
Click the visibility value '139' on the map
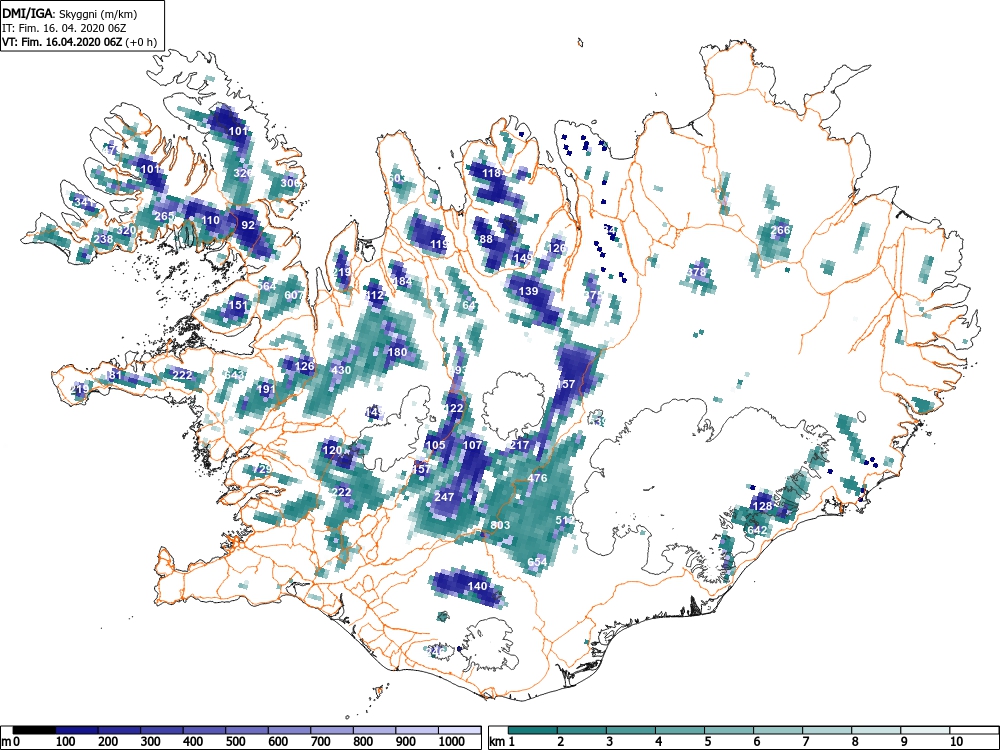pyautogui.click(x=528, y=291)
